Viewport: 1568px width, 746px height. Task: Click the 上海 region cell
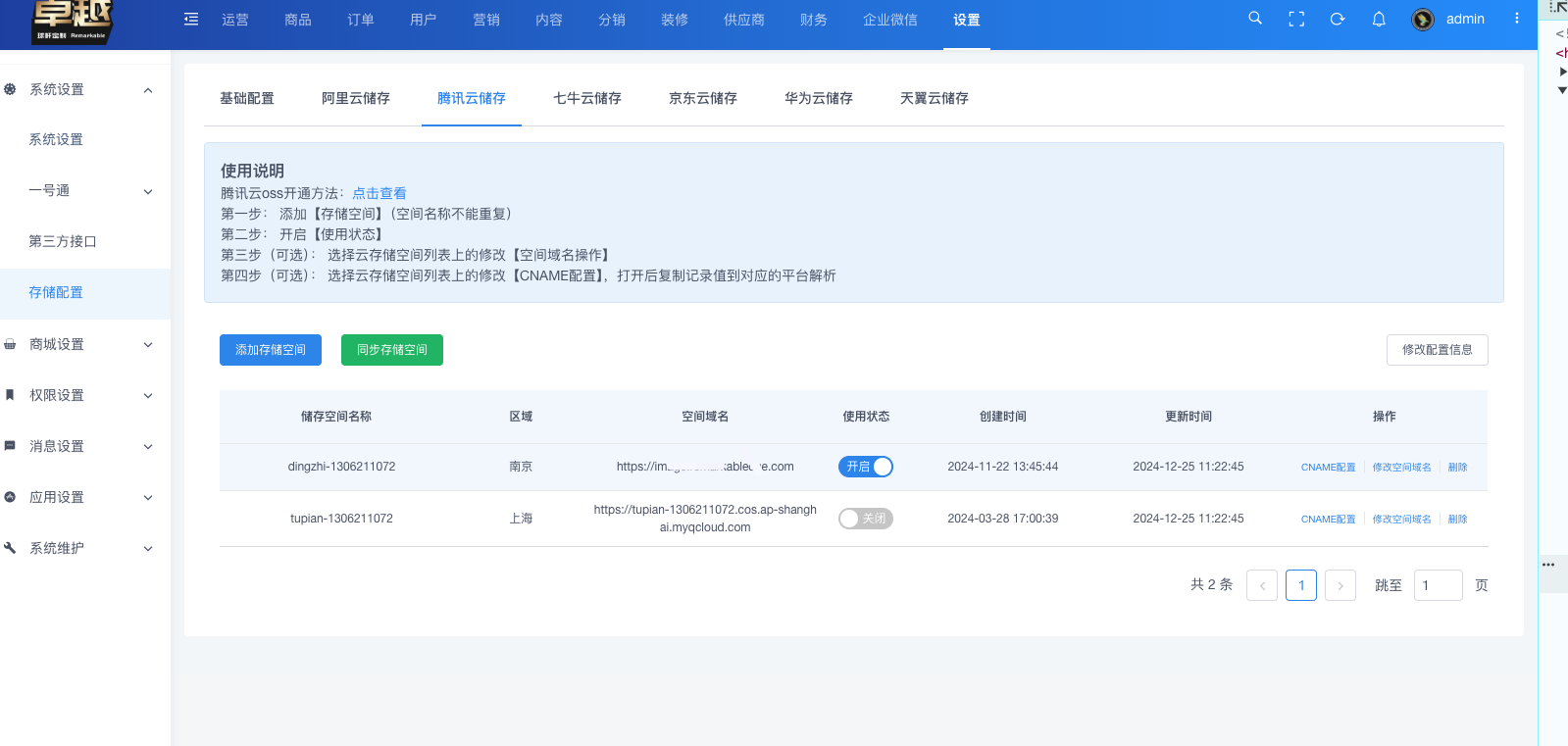click(521, 519)
